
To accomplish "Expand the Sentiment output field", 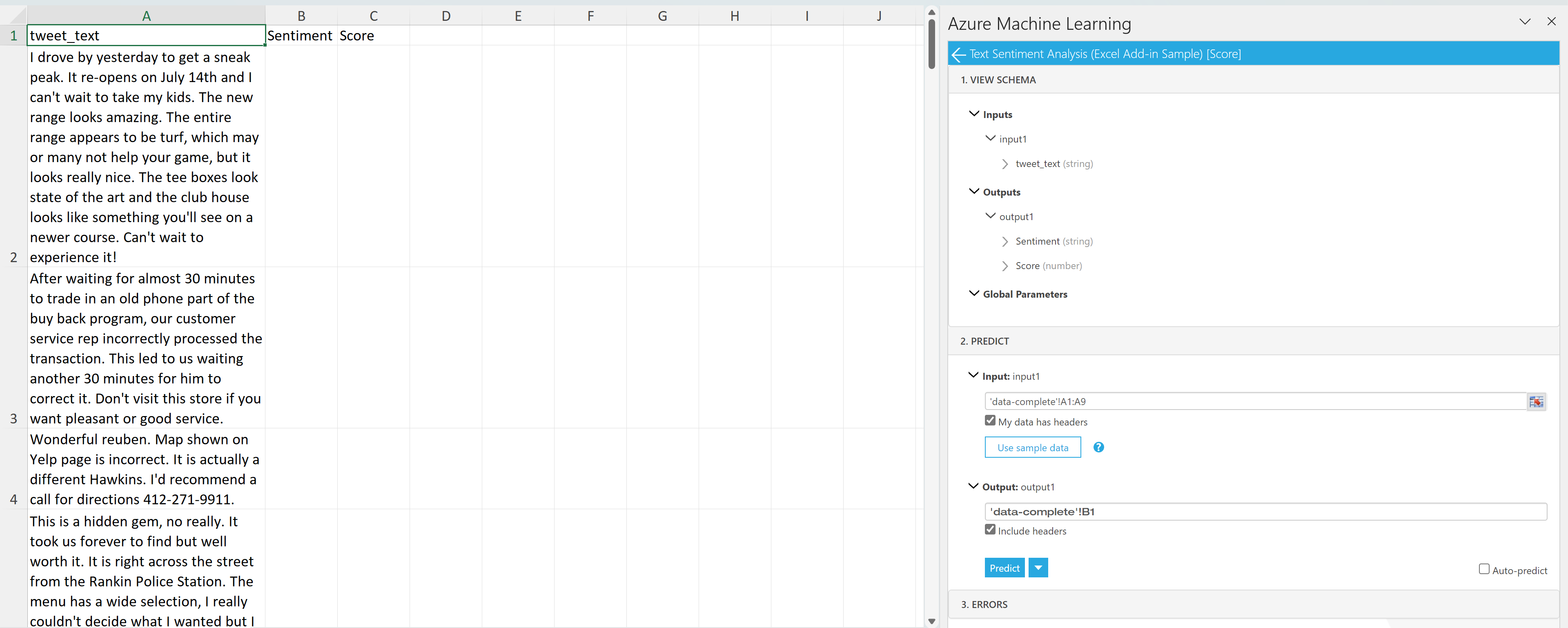I will tap(1005, 242).
